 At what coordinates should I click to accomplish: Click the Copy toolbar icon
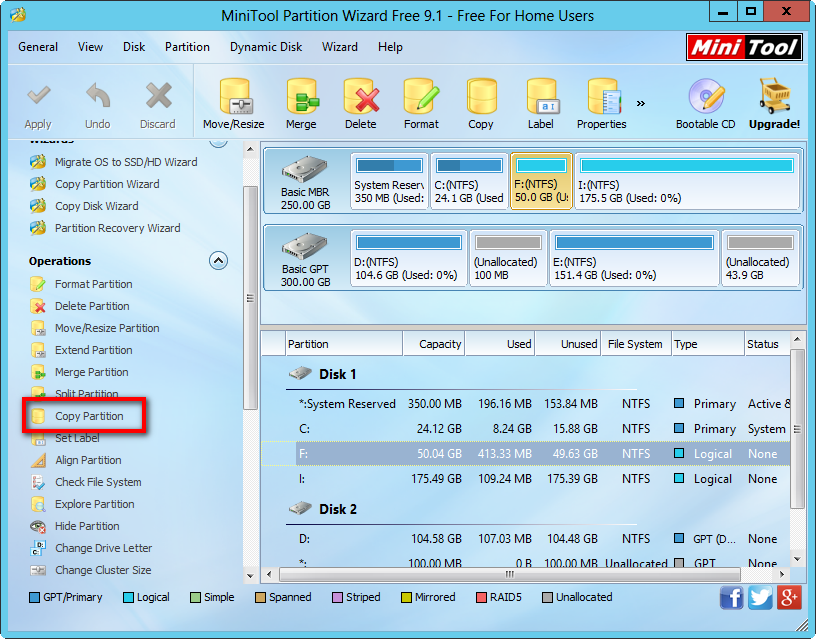pyautogui.click(x=481, y=104)
